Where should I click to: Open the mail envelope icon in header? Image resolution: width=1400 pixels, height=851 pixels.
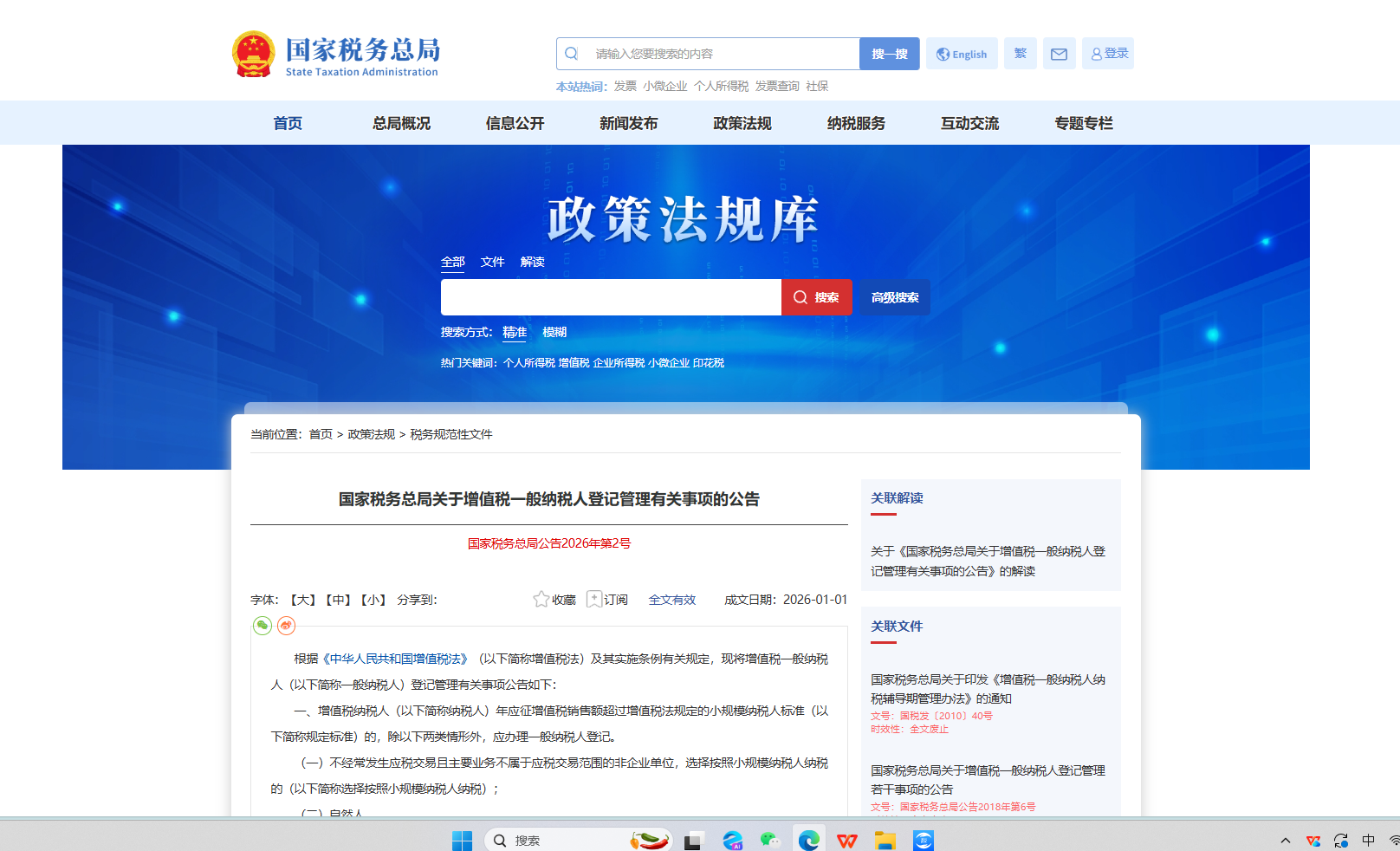tap(1059, 54)
